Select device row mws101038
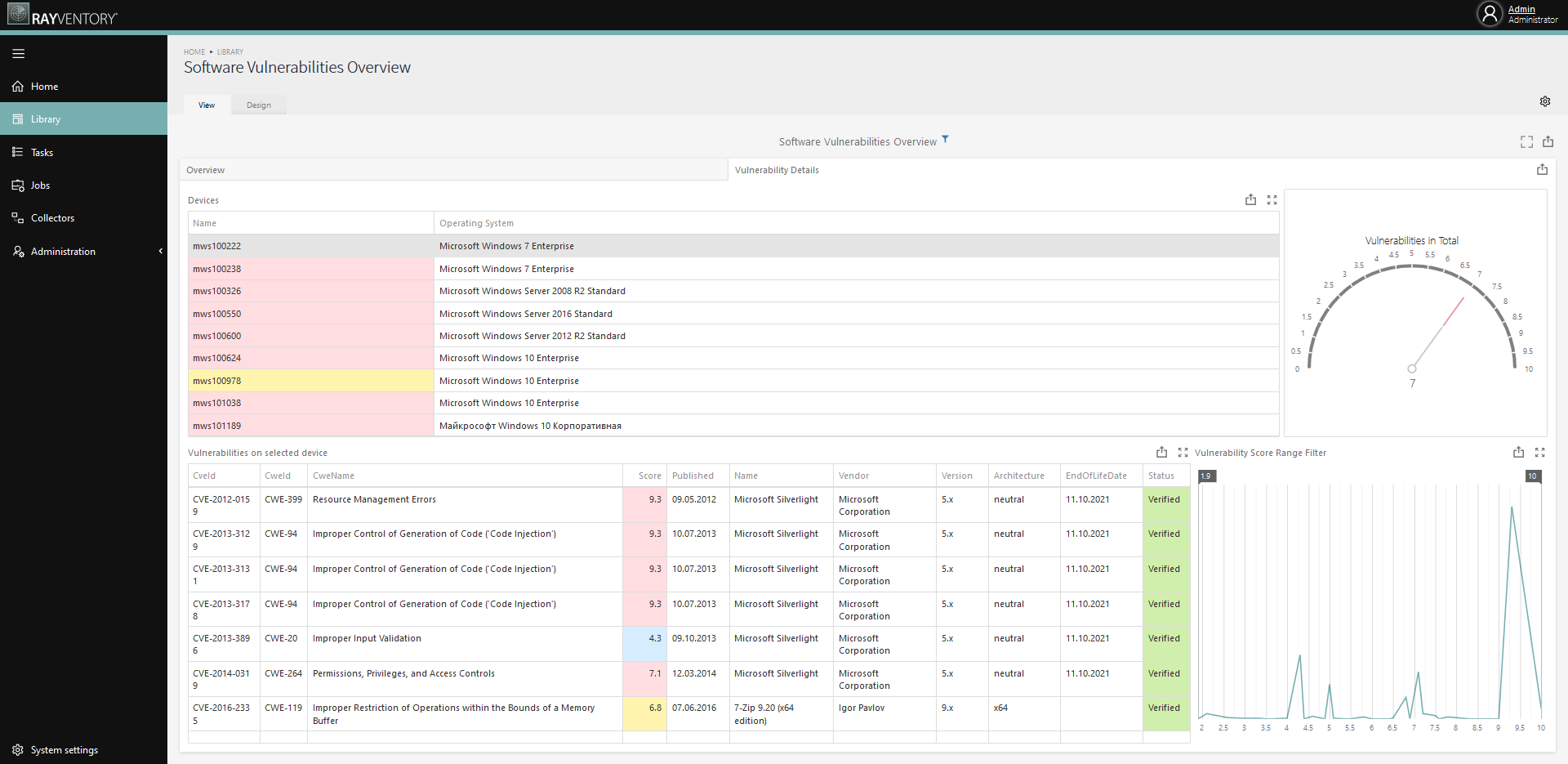1568x764 pixels. tap(733, 403)
